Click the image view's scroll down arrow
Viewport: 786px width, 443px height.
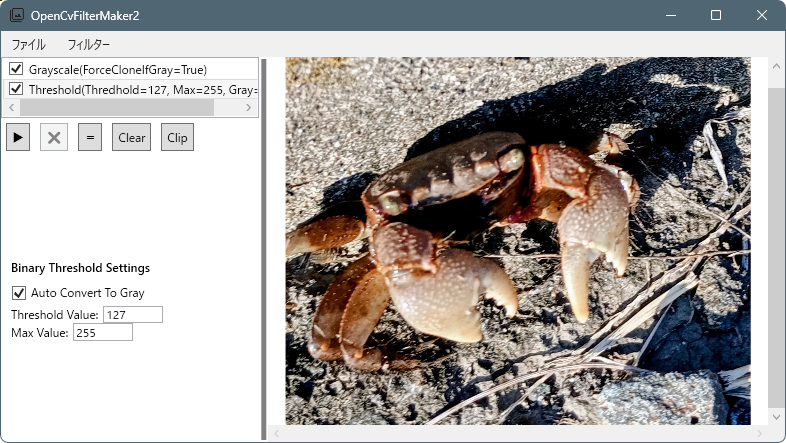776,416
